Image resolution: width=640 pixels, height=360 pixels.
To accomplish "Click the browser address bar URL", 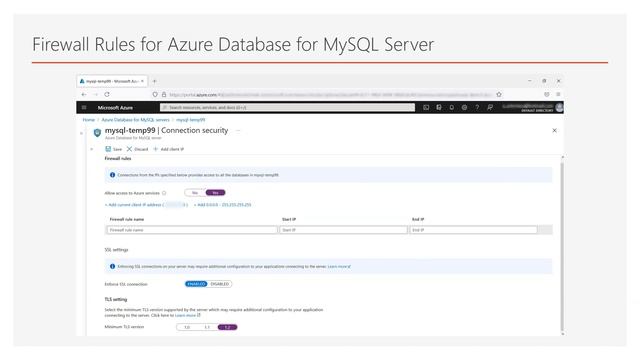I will (330, 94).
